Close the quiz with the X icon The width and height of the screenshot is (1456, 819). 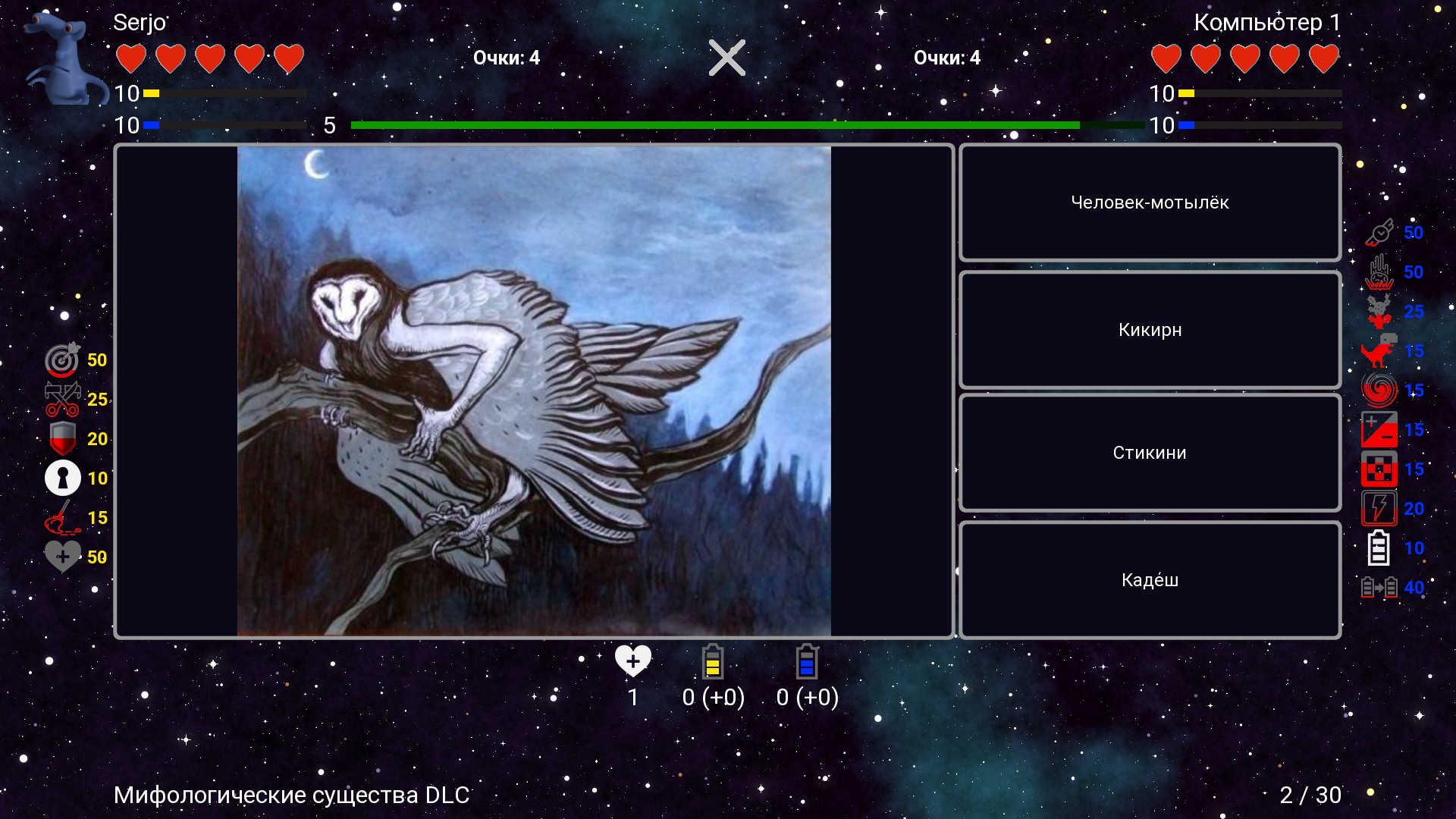[x=726, y=58]
